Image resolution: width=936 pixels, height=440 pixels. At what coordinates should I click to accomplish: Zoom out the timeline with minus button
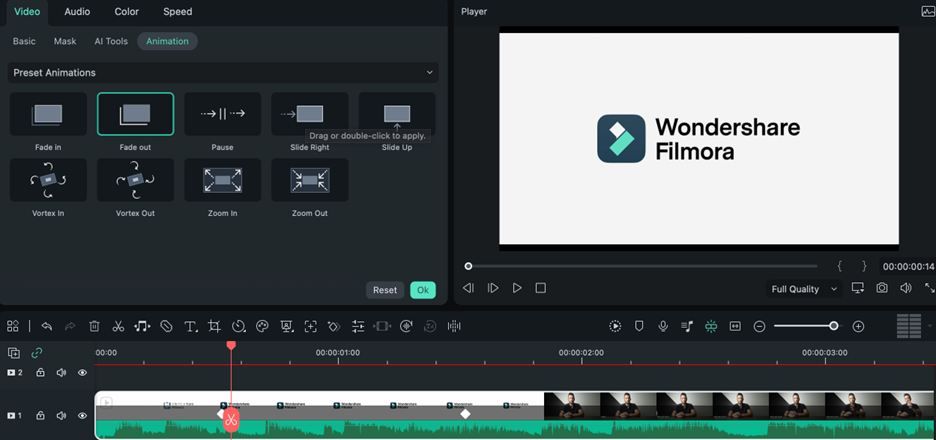[759, 326]
